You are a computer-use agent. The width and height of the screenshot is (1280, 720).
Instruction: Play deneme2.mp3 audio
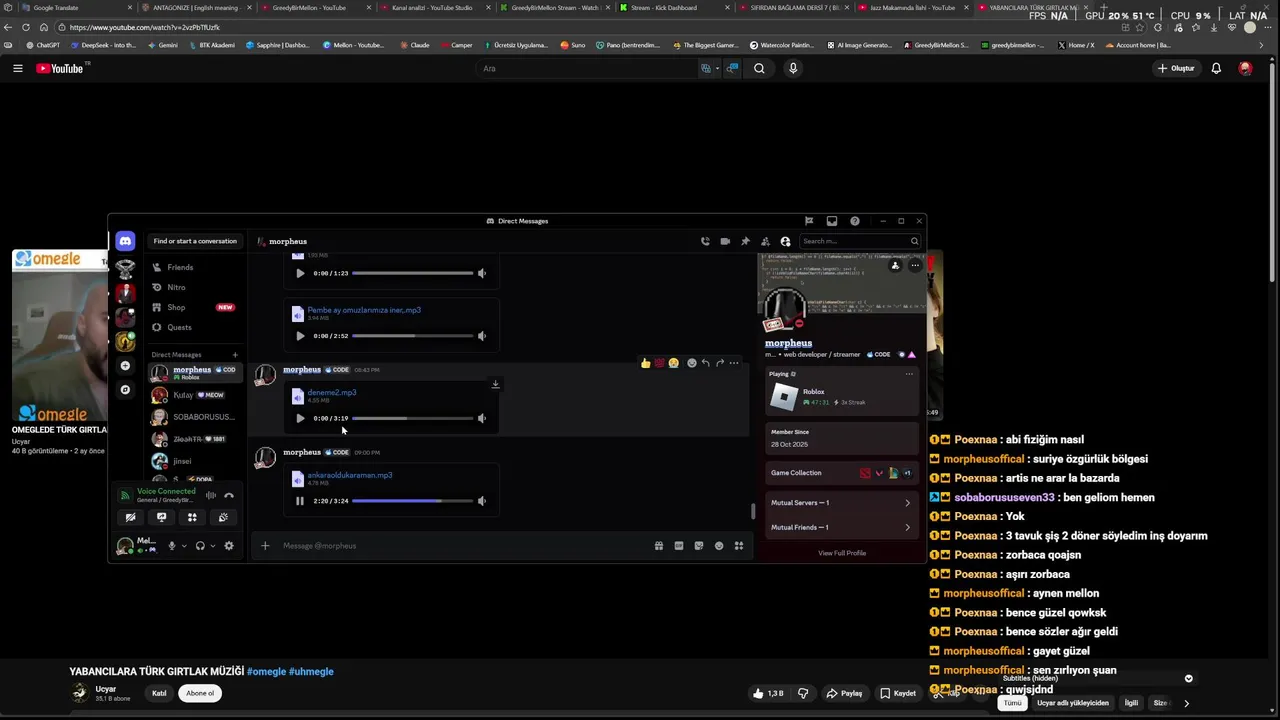click(300, 418)
